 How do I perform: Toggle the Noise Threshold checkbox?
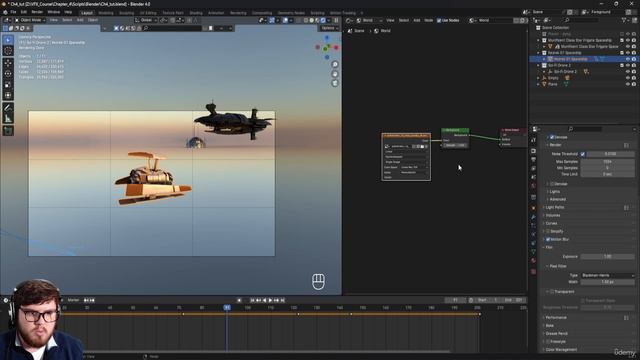(x=582, y=154)
